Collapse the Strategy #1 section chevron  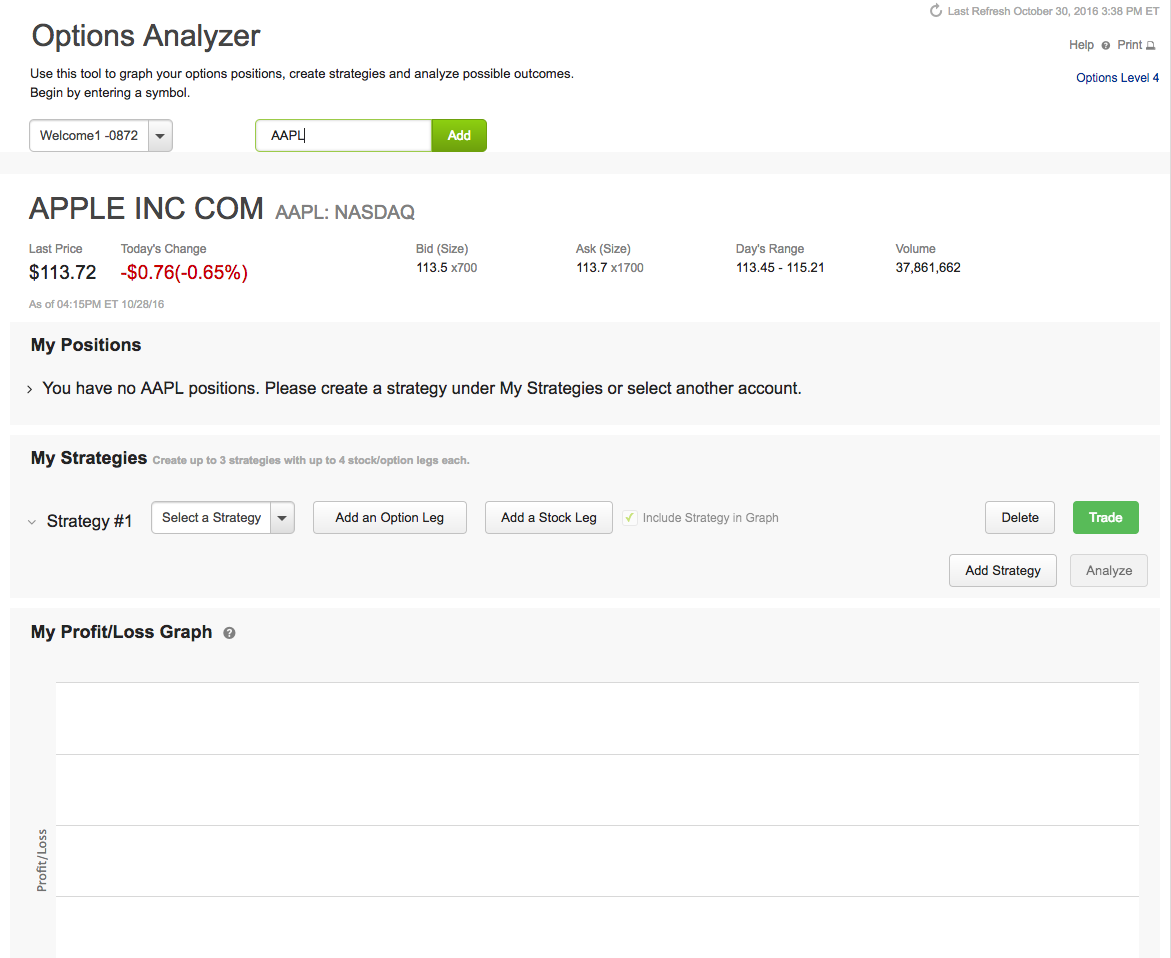coord(32,522)
